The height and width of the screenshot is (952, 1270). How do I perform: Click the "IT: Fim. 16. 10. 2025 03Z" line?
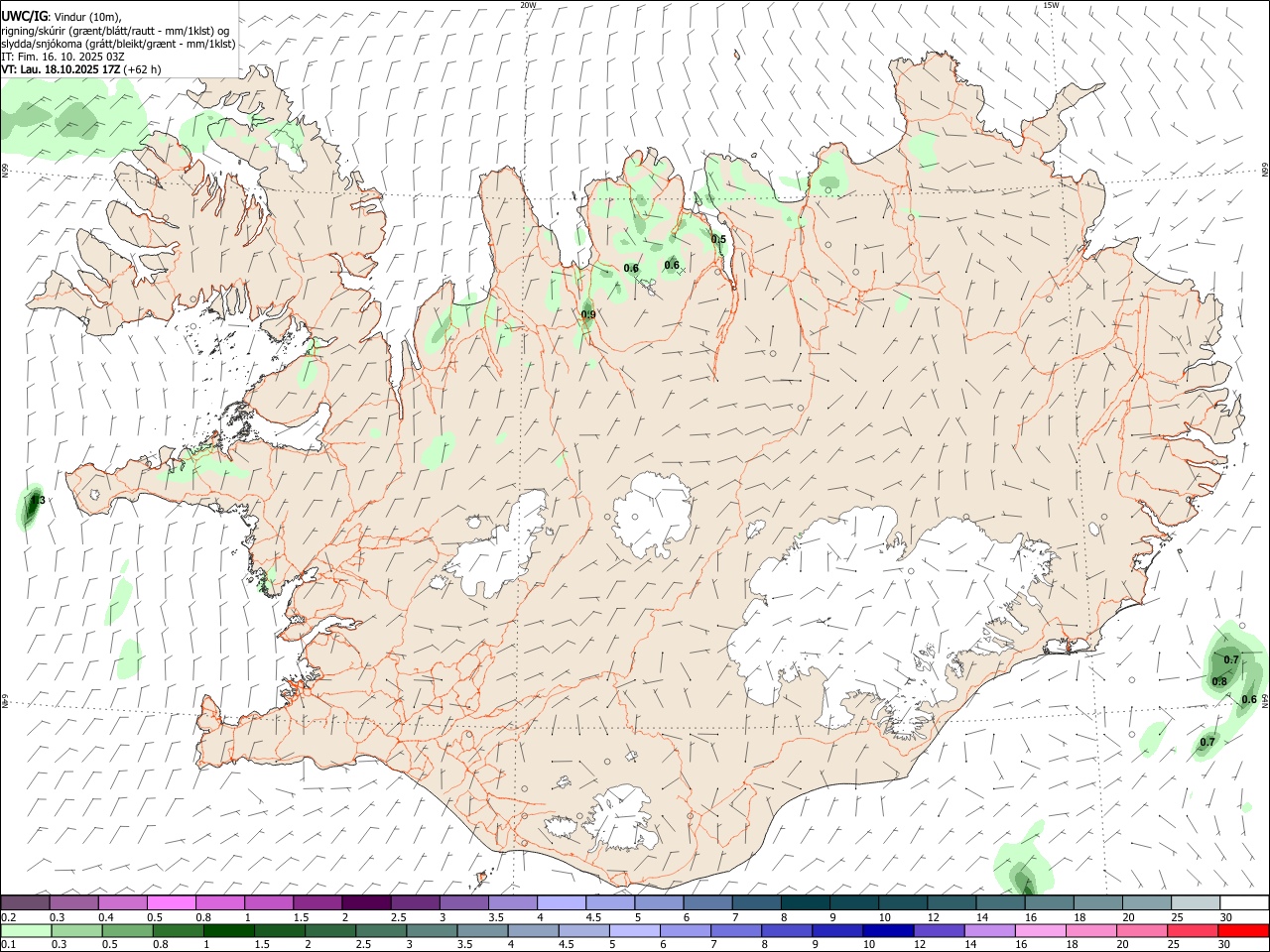pyautogui.click(x=63, y=57)
